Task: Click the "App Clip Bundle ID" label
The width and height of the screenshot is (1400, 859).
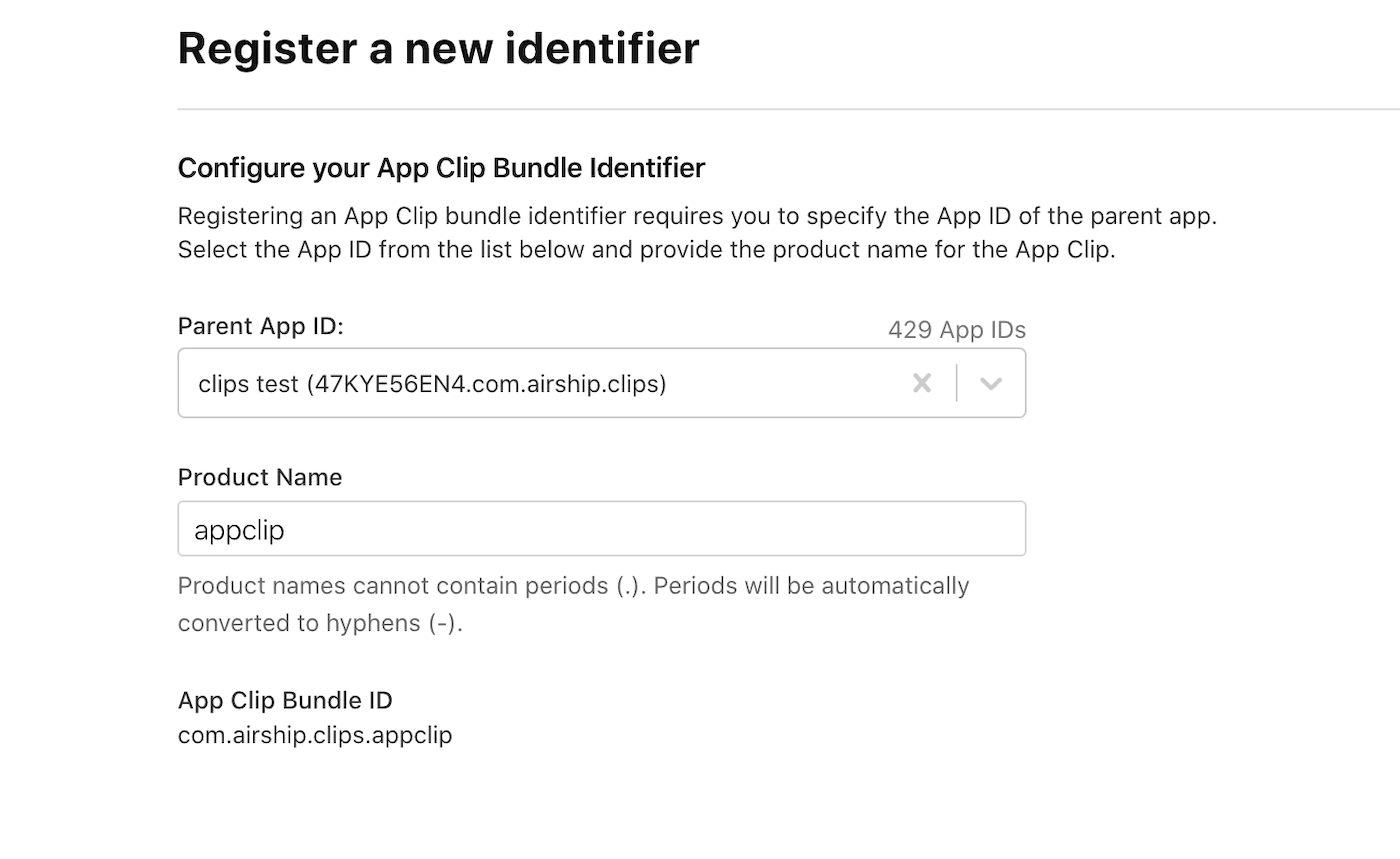Action: point(285,700)
